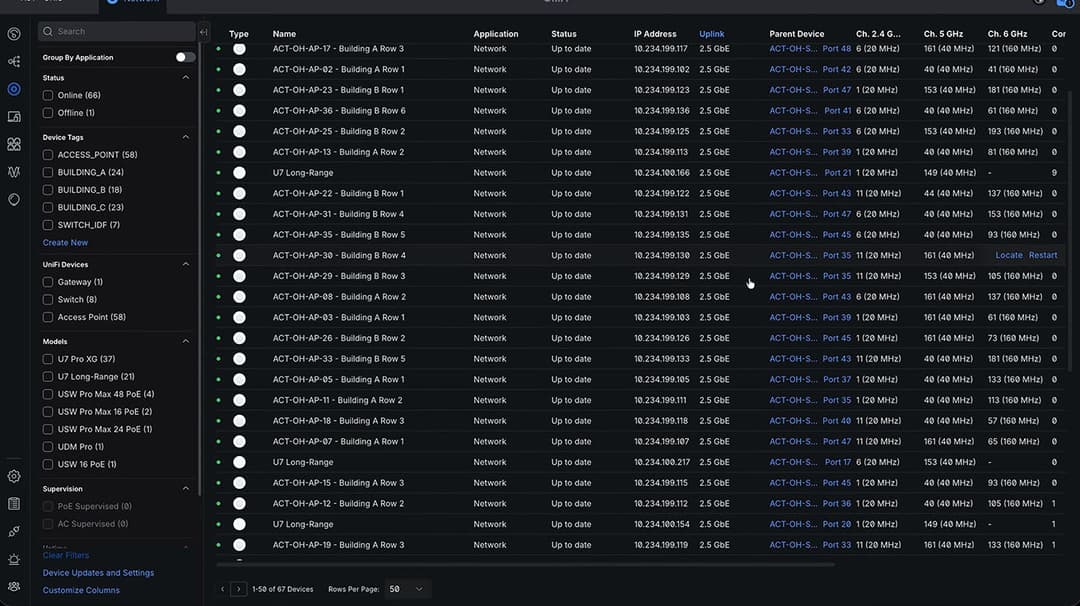The height and width of the screenshot is (606, 1080).
Task: Check the BUILDING_A (24) tag filter
Action: tap(48, 172)
